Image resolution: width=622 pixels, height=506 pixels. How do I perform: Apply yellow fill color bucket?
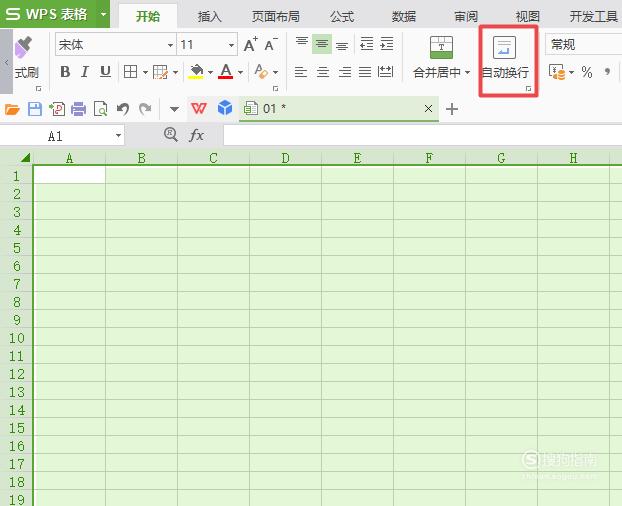pos(196,72)
